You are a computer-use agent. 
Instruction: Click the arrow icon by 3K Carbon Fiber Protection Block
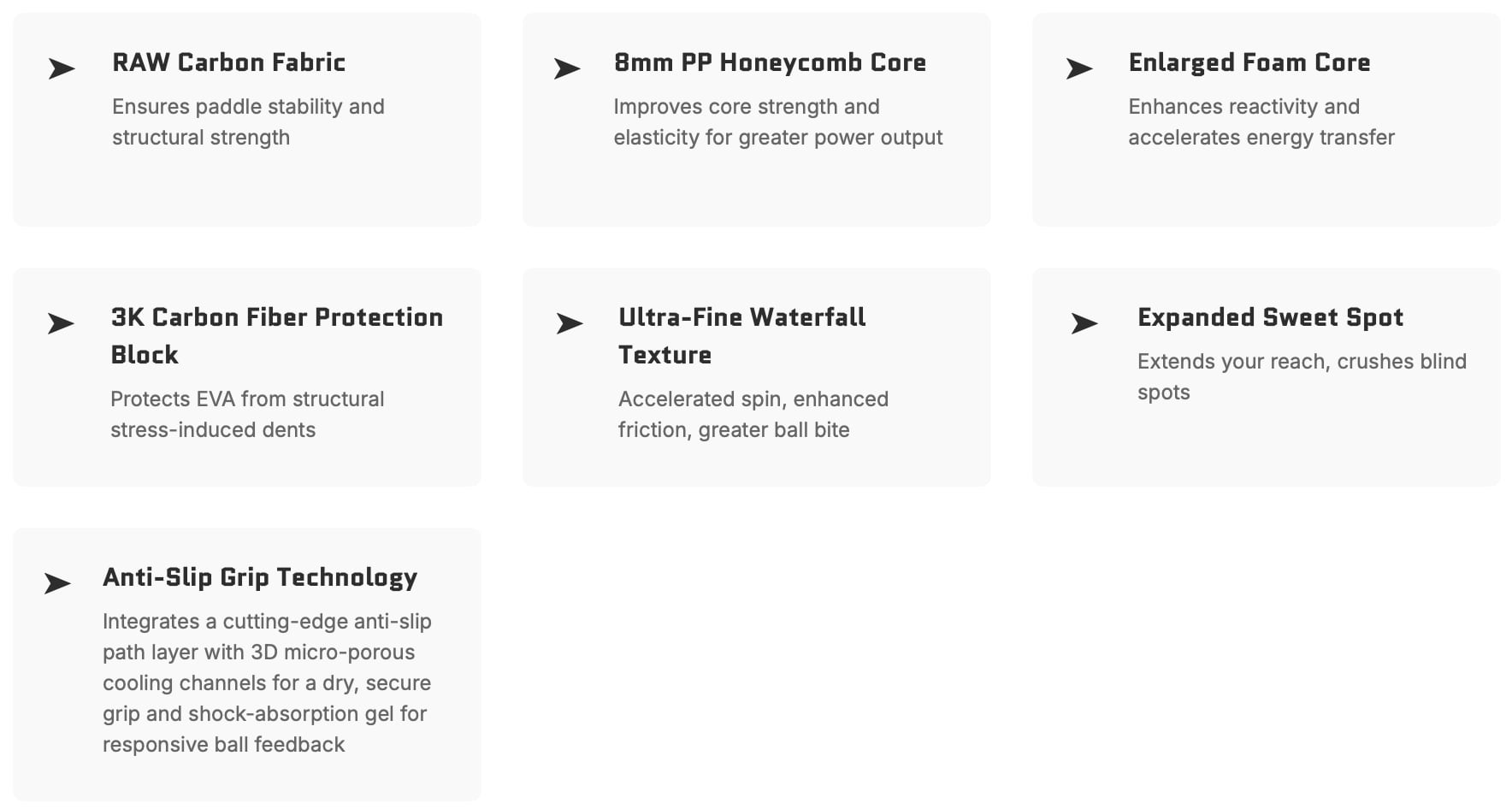click(61, 323)
